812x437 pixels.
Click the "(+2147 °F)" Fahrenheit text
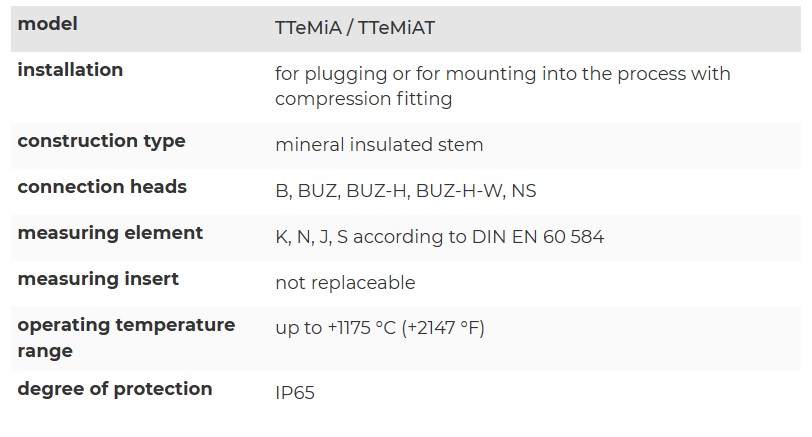click(443, 328)
